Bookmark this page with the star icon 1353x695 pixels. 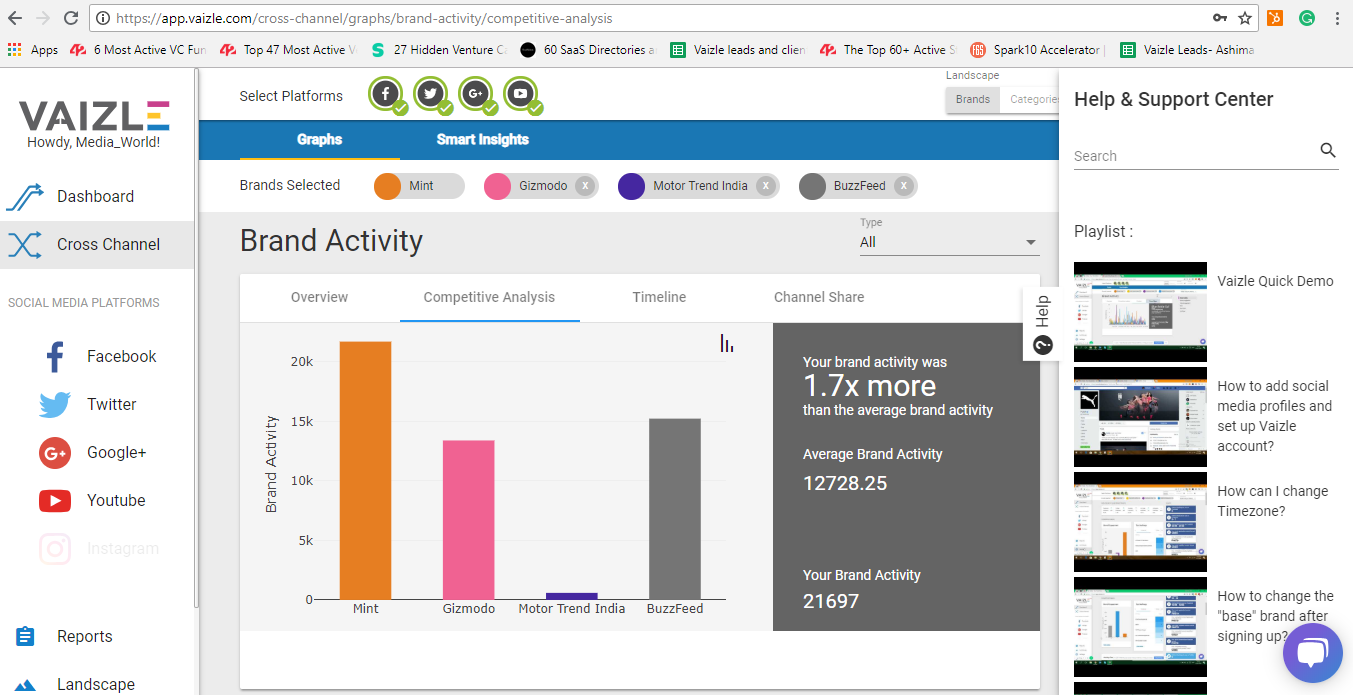[x=1245, y=18]
